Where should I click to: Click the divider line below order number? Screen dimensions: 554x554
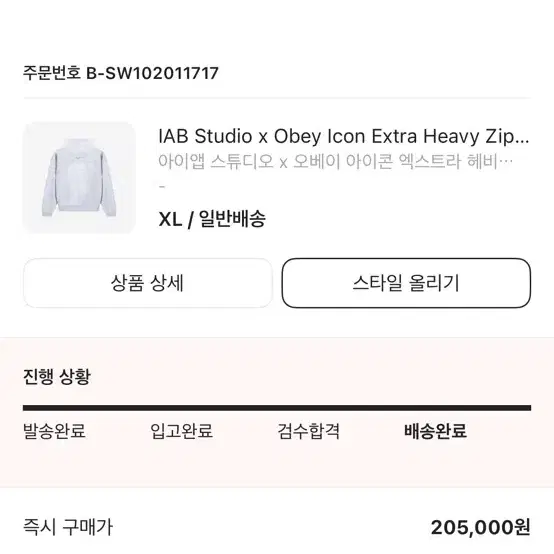[x=277, y=98]
